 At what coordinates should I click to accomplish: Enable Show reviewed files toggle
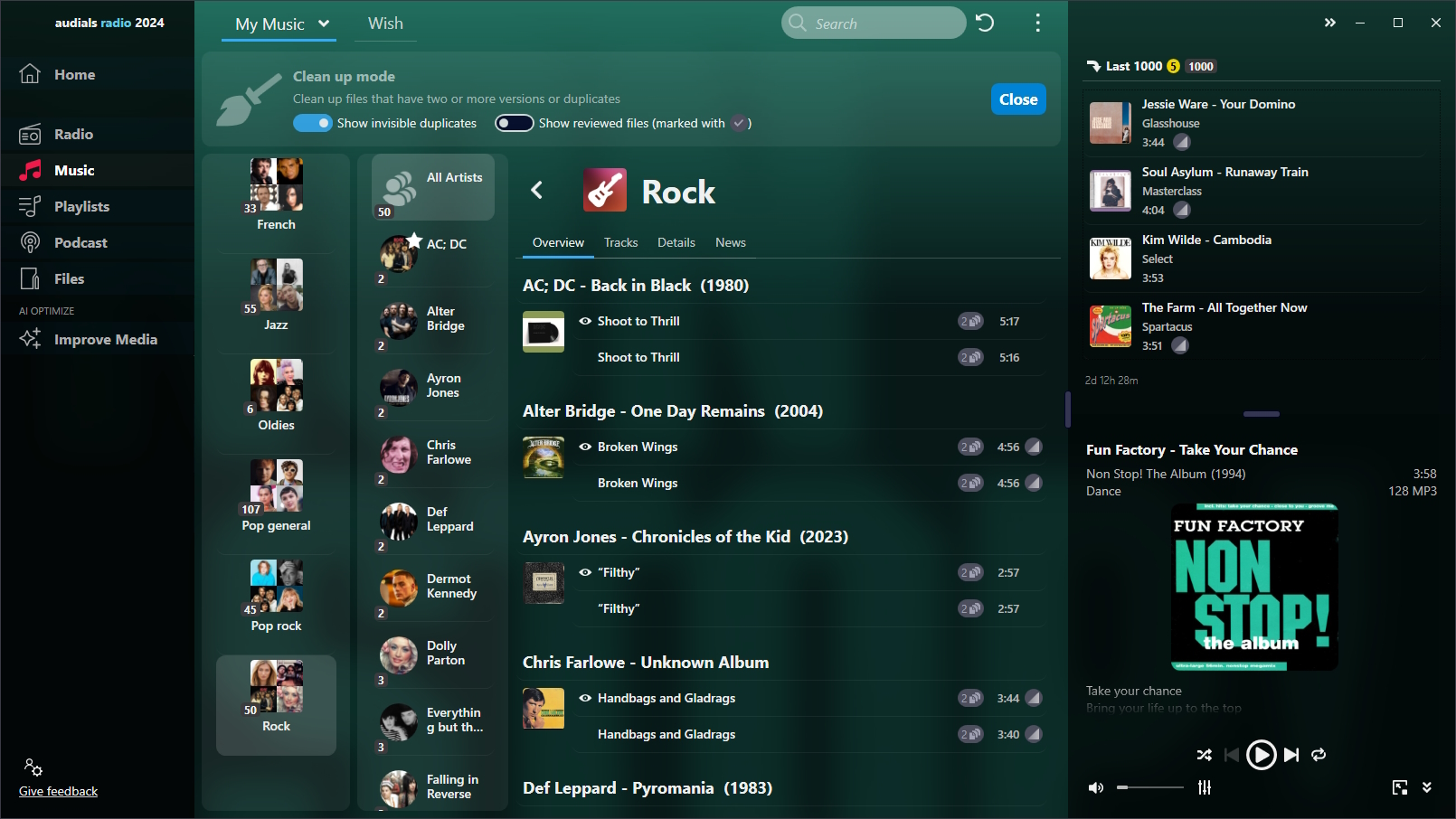(514, 123)
